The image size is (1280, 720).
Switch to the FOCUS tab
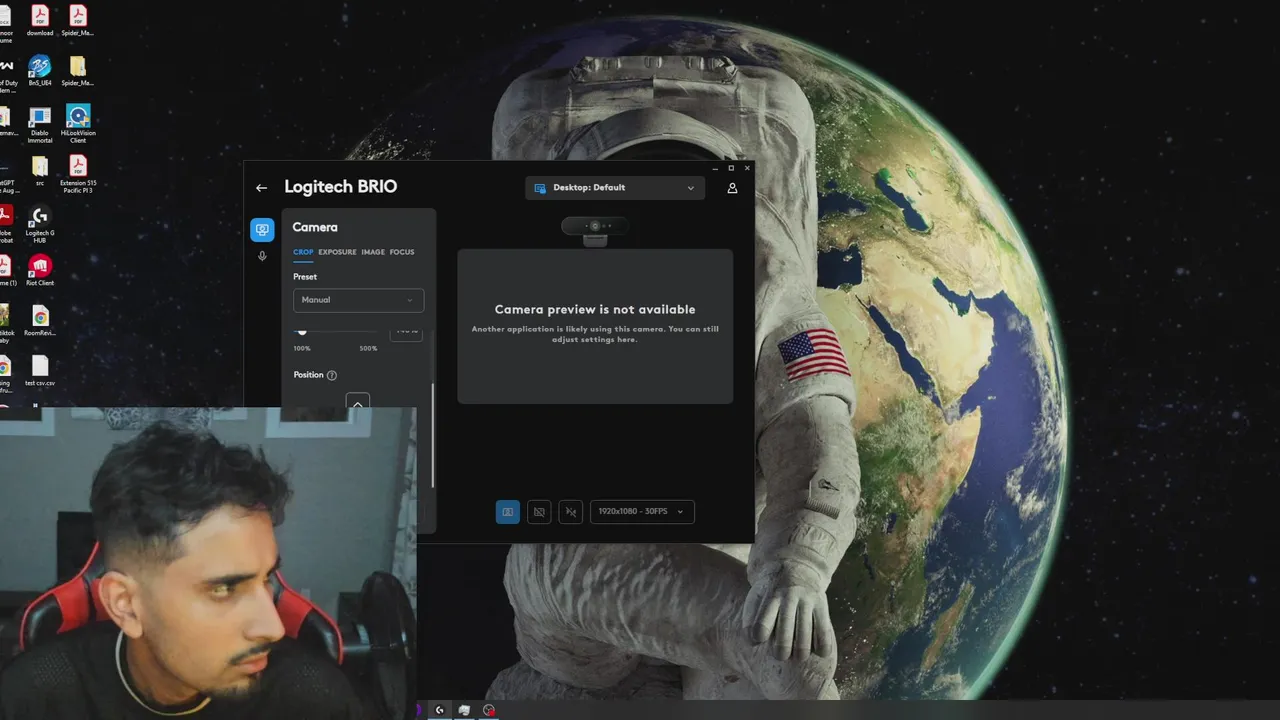click(x=402, y=252)
